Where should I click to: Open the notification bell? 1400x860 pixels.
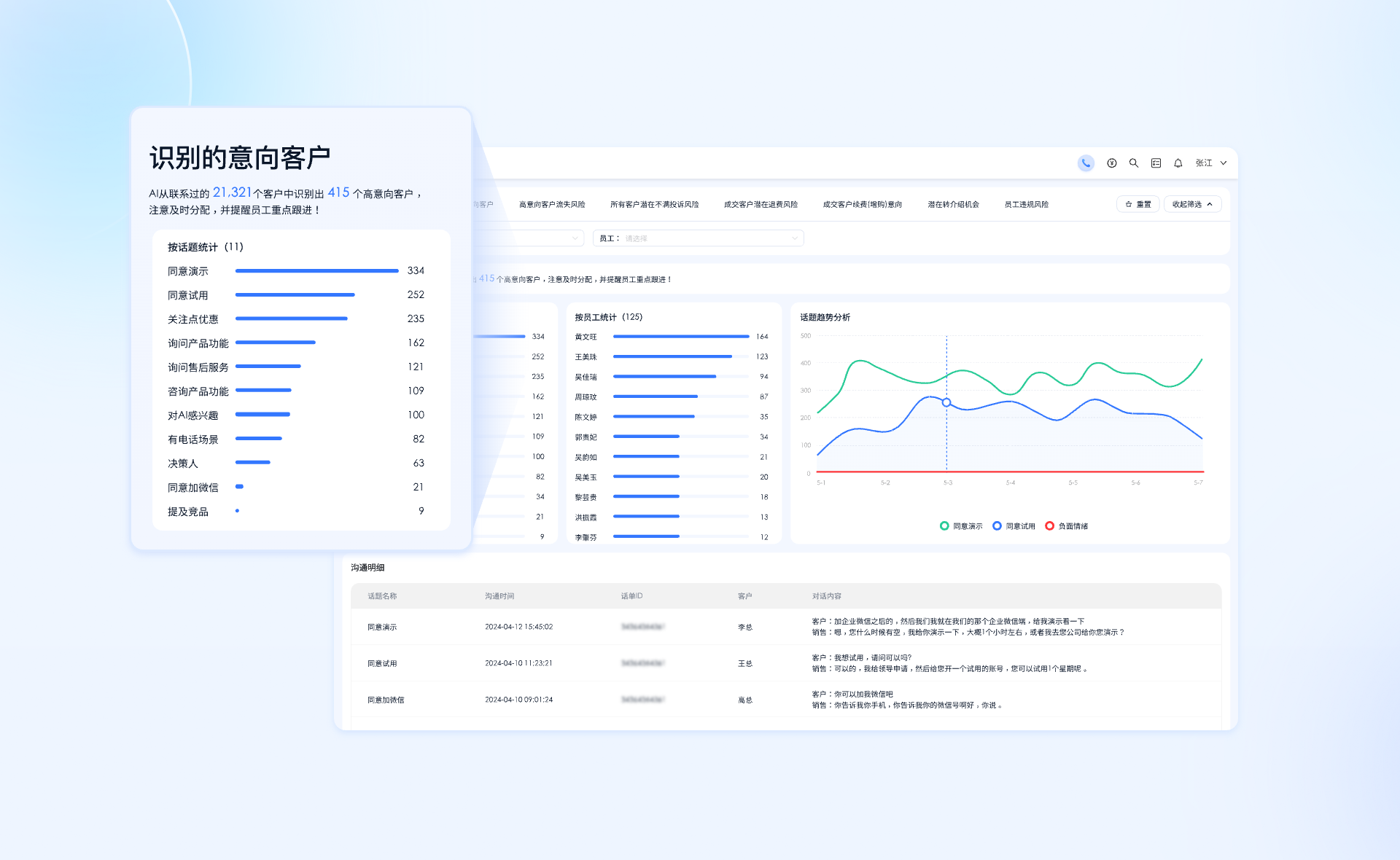(1178, 163)
